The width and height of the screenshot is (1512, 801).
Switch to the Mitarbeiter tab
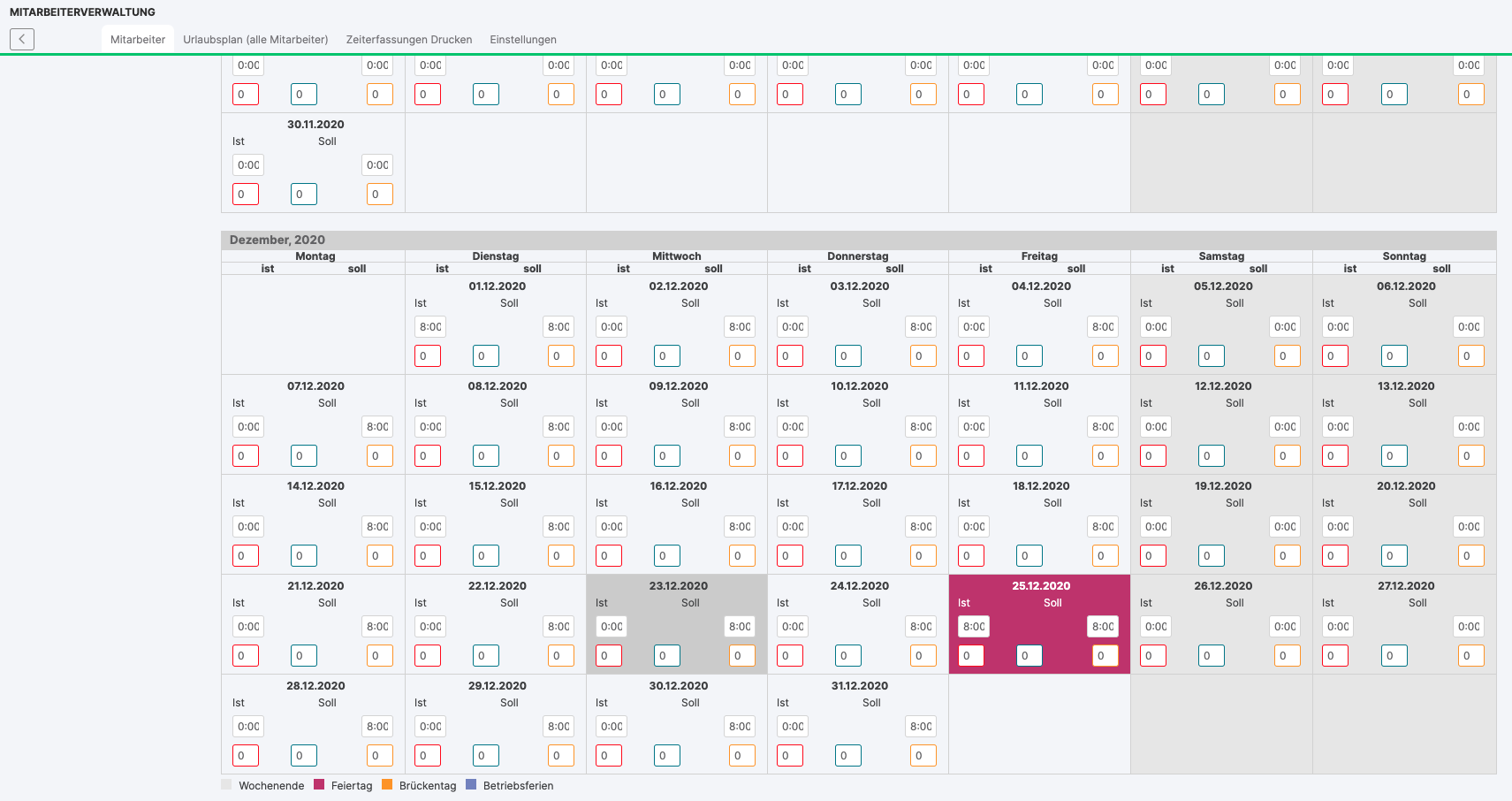click(138, 40)
